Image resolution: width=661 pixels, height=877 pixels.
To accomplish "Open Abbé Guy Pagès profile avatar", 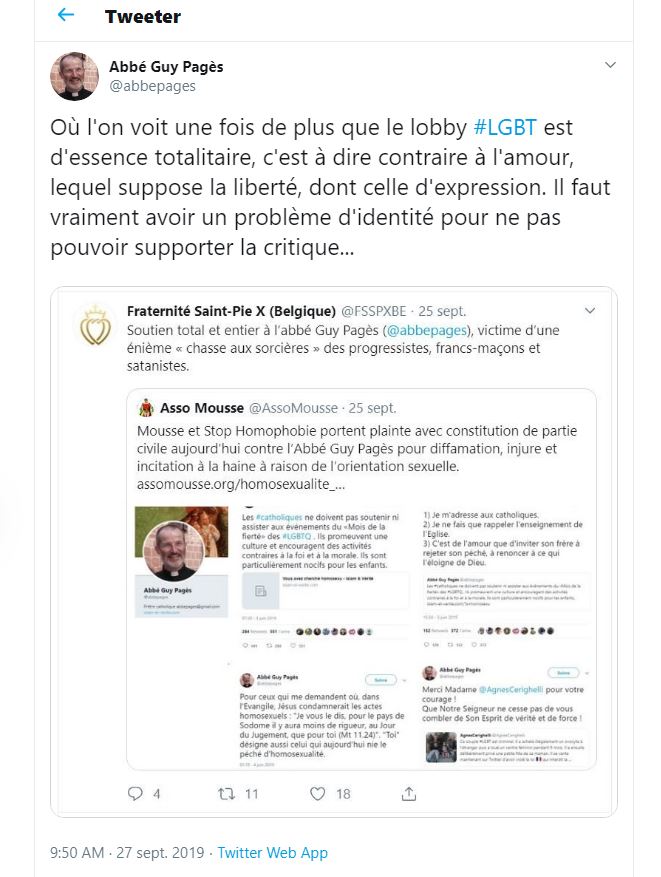I will pyautogui.click(x=74, y=76).
